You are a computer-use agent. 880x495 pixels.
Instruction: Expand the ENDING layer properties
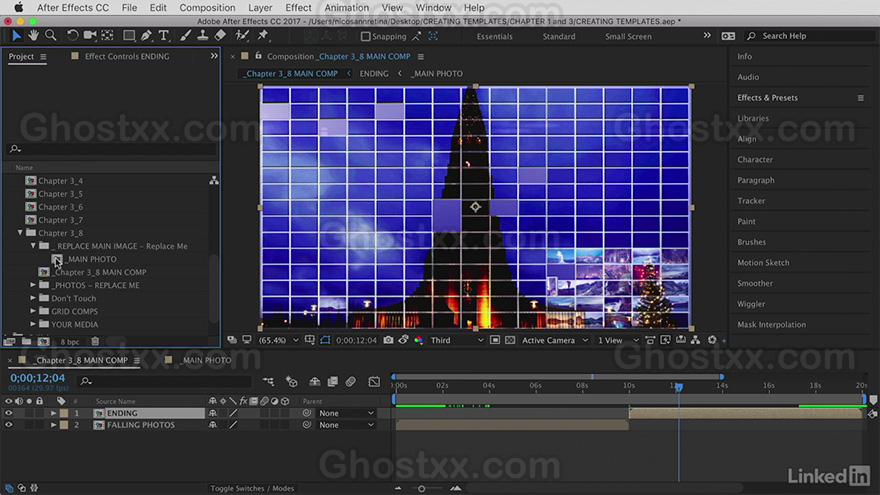[53, 413]
